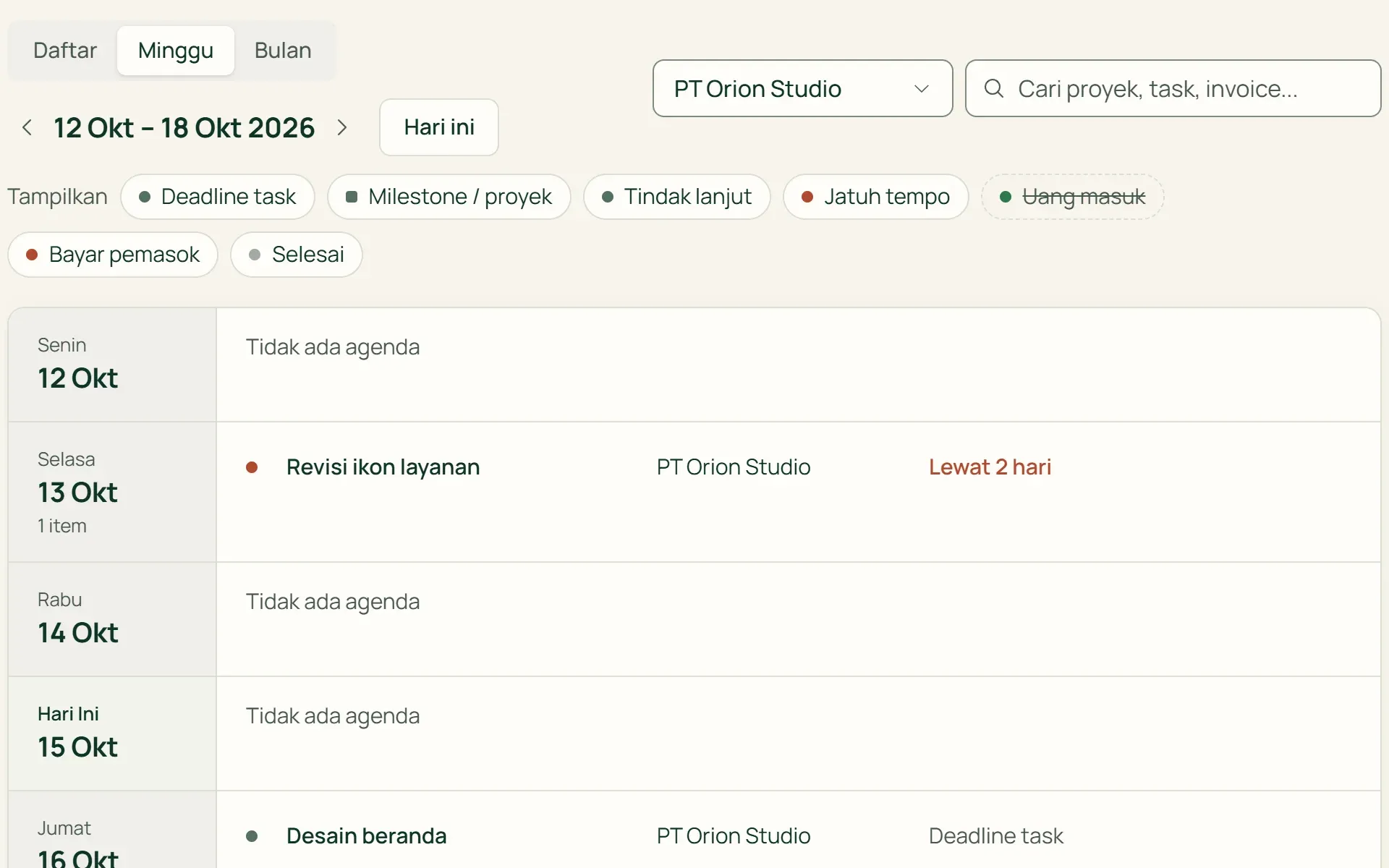
Task: Switch to Bulan view tab
Action: click(283, 51)
